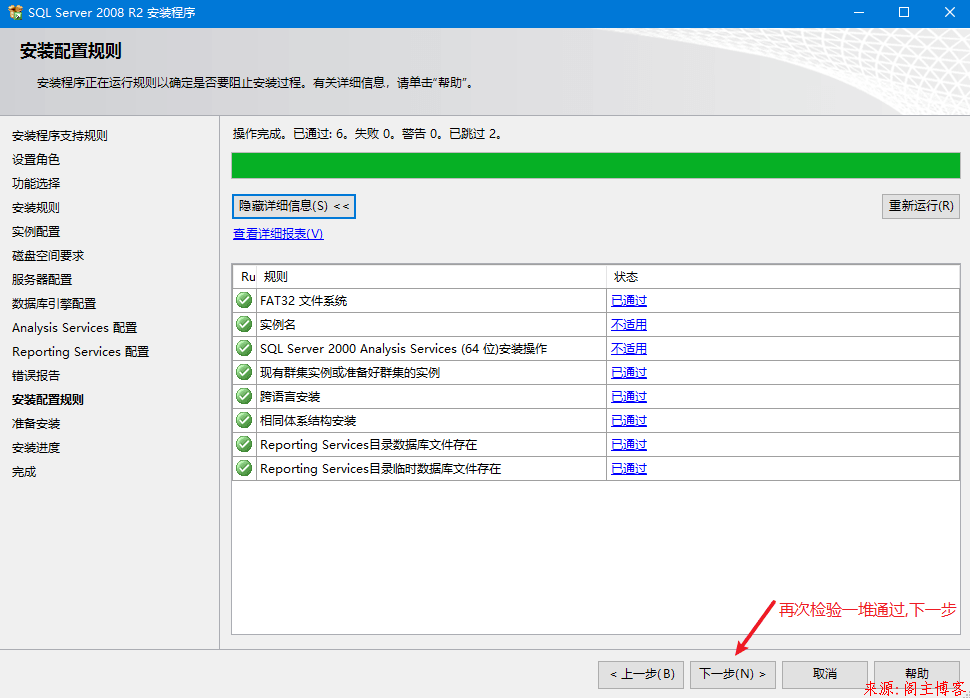Select 完成 step in sidebar

(24, 472)
